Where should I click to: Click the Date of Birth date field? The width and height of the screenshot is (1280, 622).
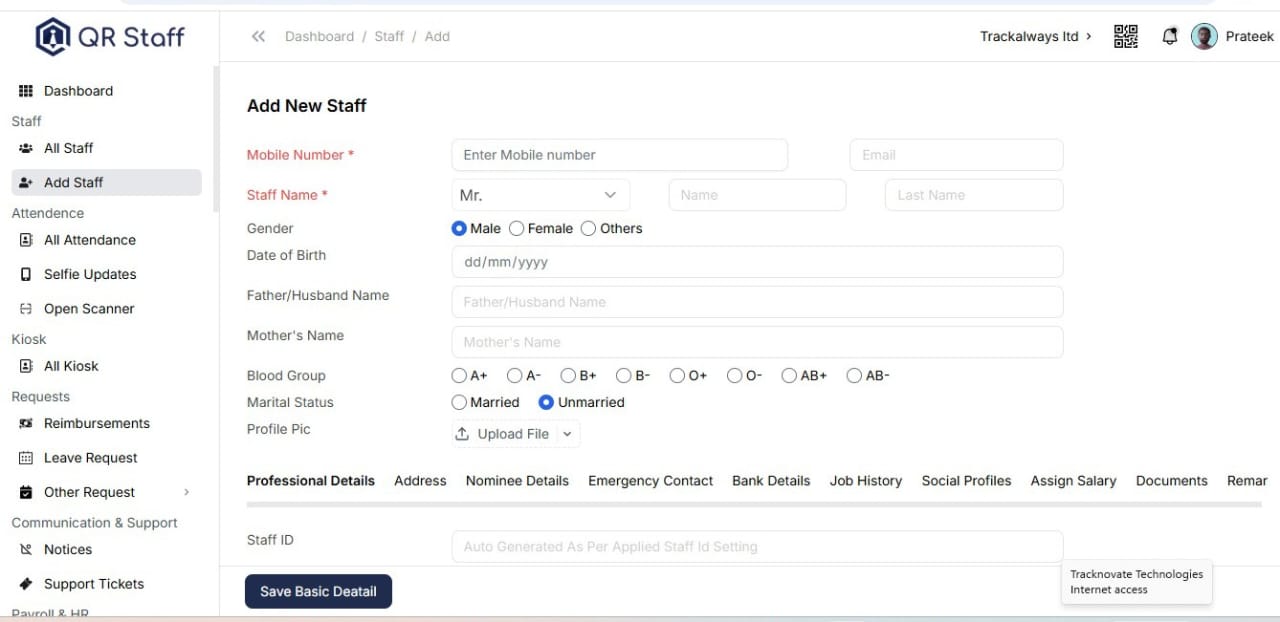(x=757, y=261)
